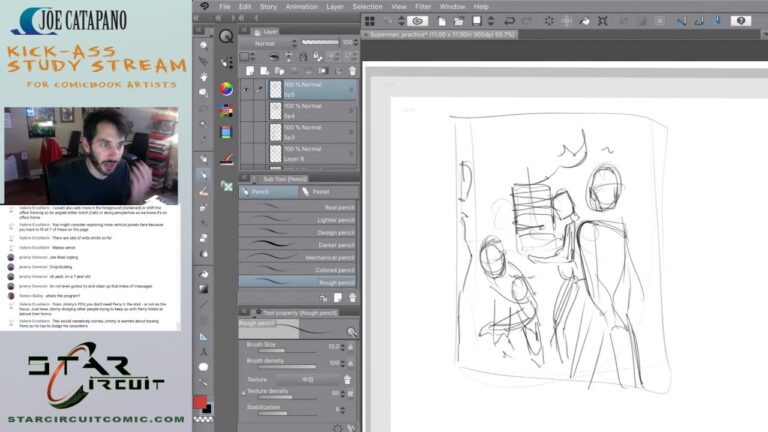Open the Texture selection dropdown

(x=308, y=380)
